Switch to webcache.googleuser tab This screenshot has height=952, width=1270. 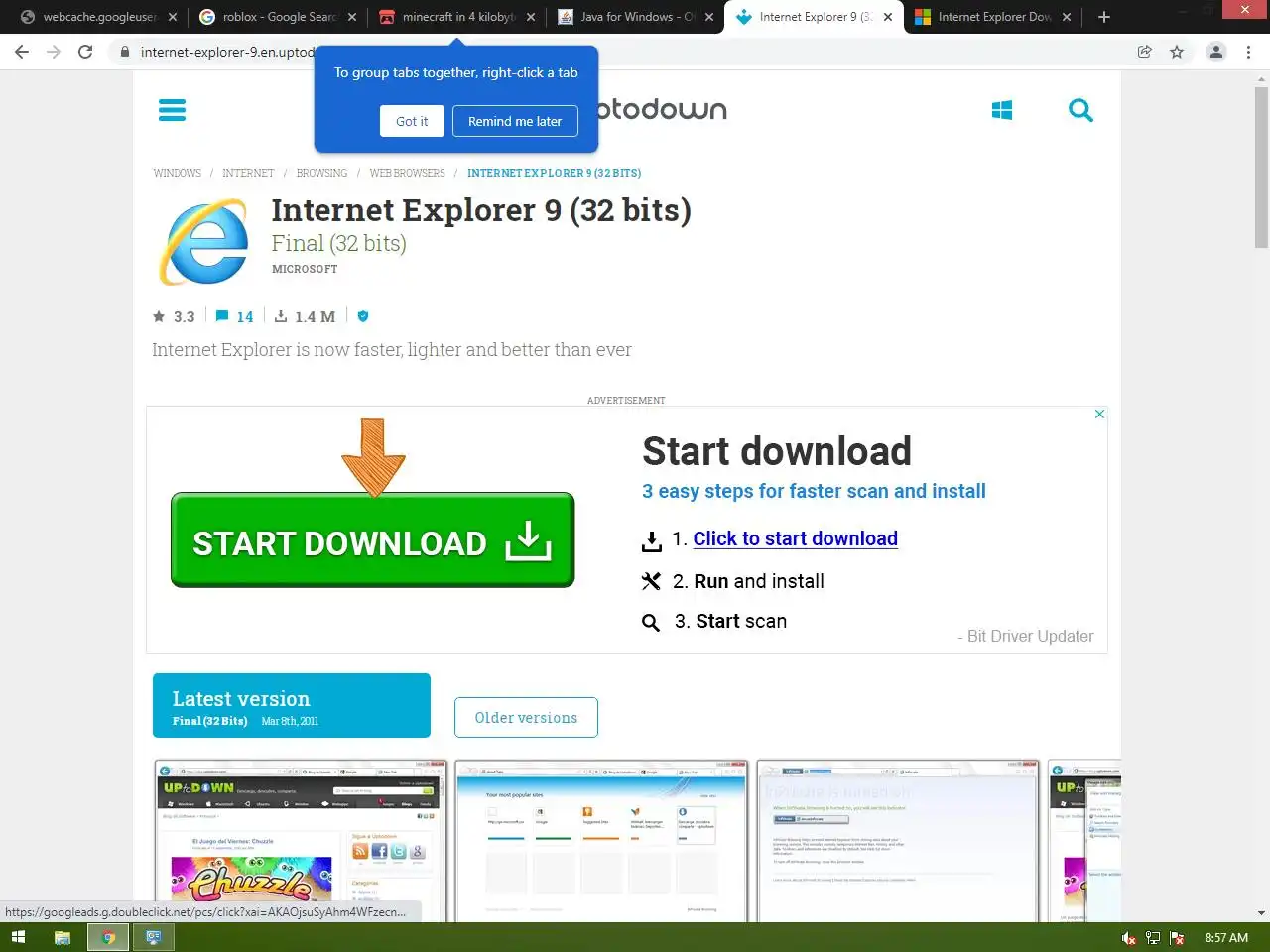click(x=99, y=17)
